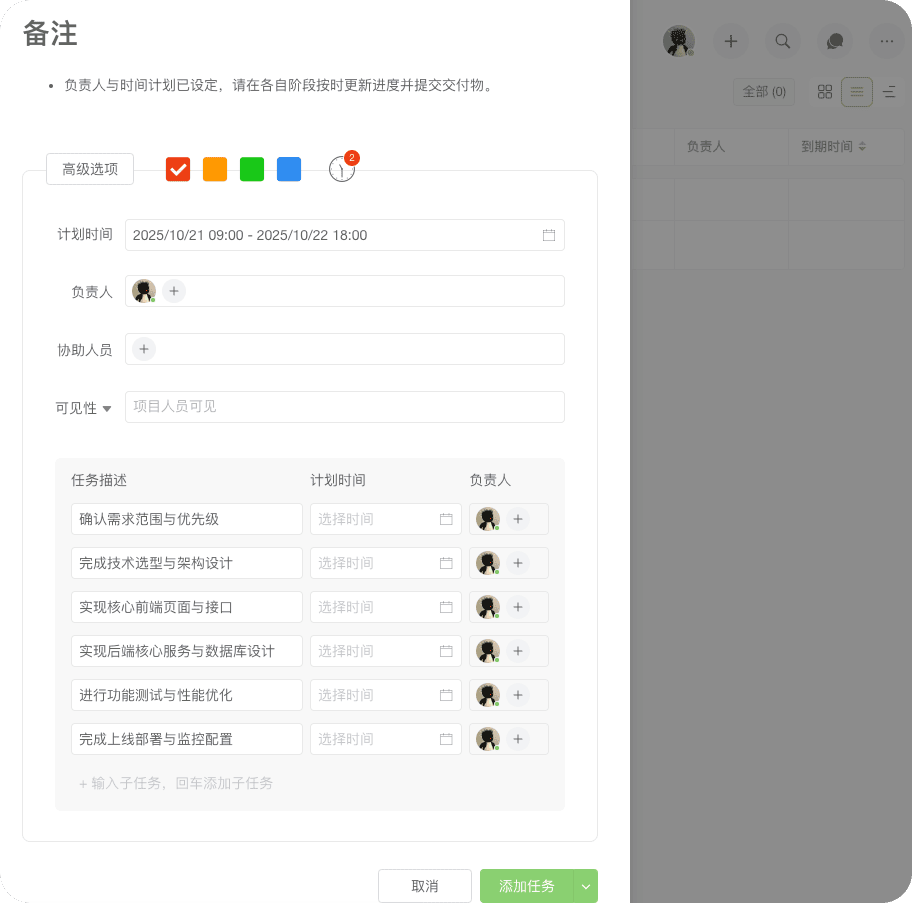Screen dimensions: 912x903
Task: Add assignee to 完成上线部署与监控配置 subtask
Action: click(x=518, y=739)
